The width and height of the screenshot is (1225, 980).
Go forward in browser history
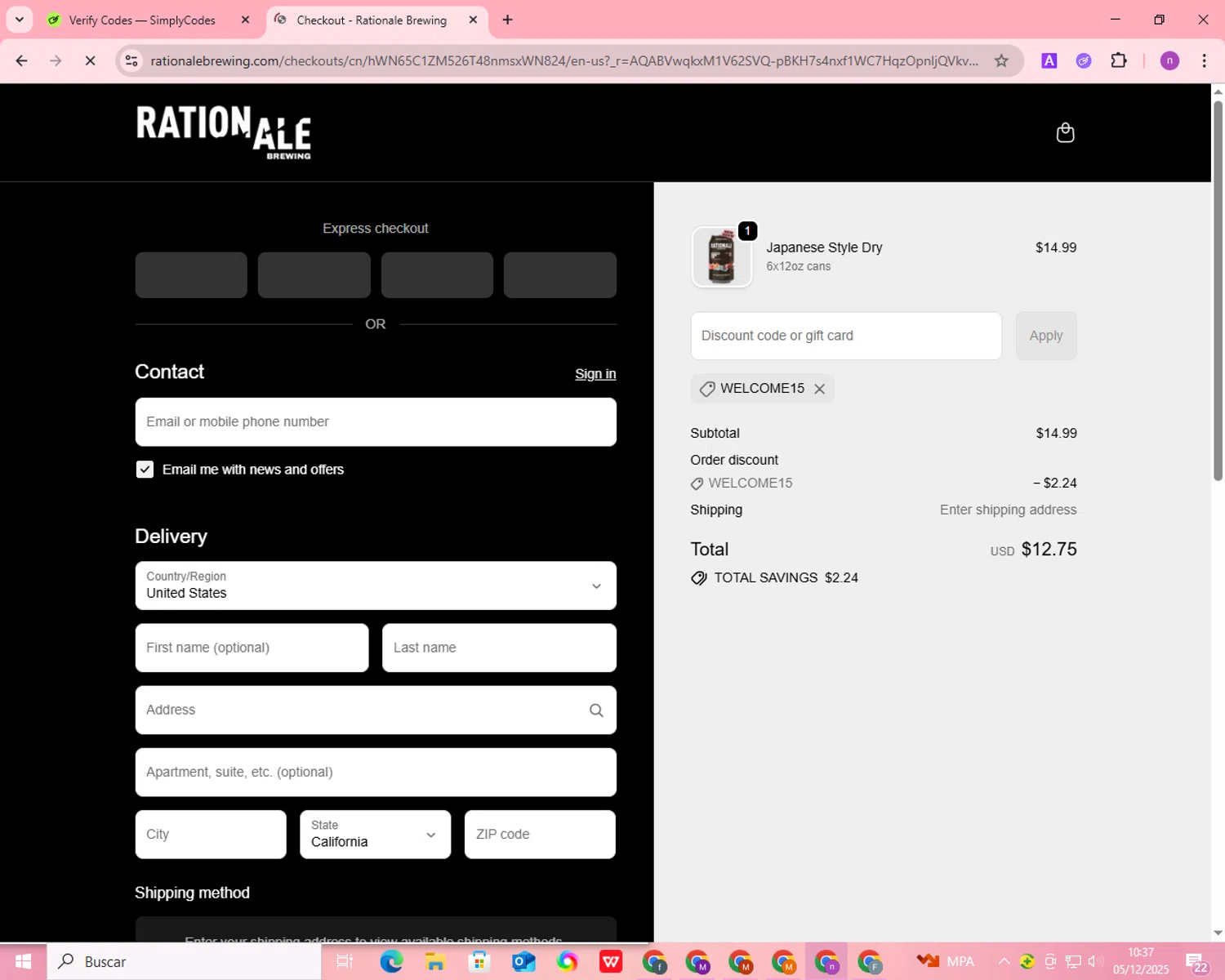(56, 60)
